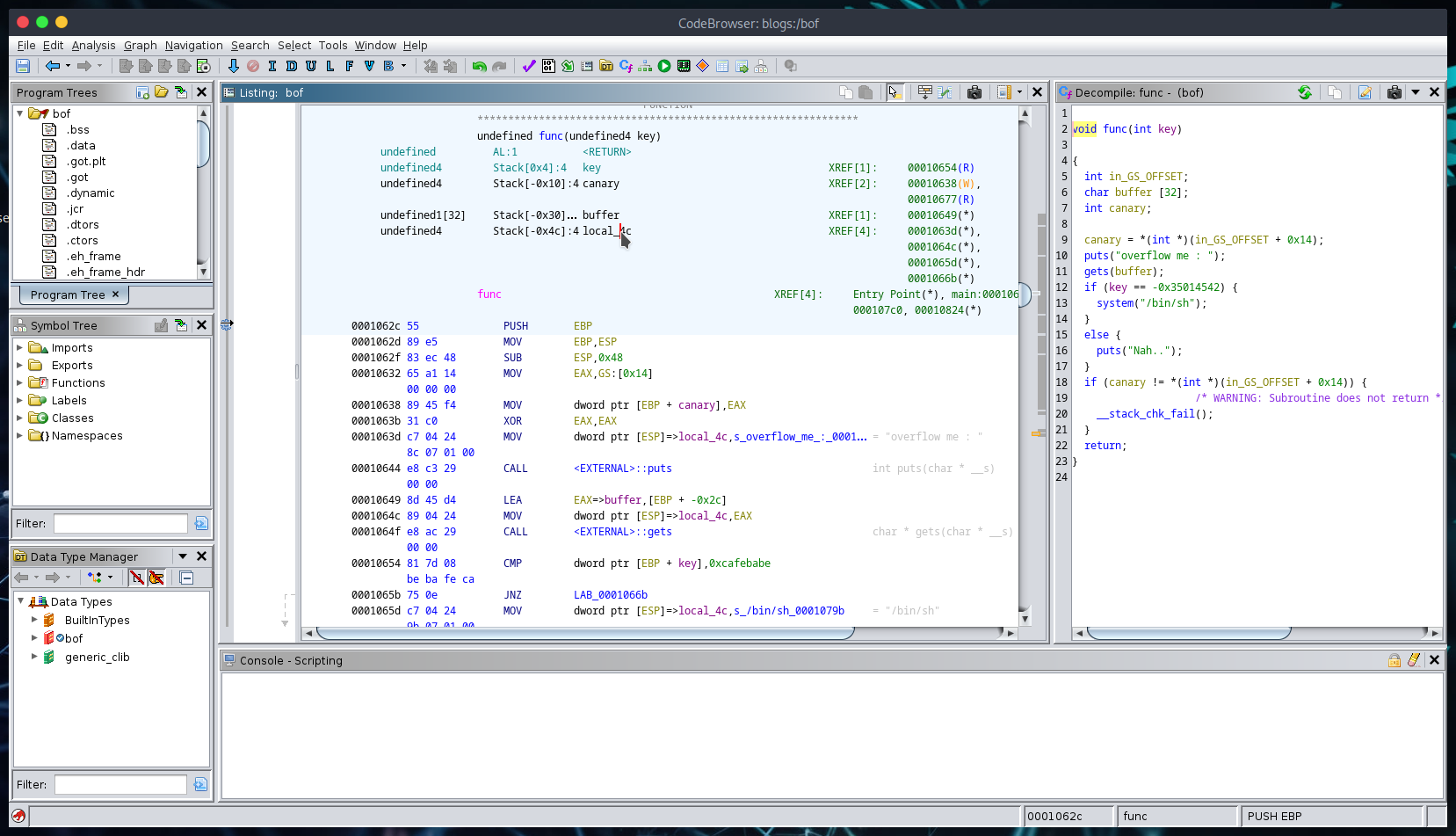The image size is (1456, 836).
Task: Click the green Undo arrow
Action: tap(479, 66)
